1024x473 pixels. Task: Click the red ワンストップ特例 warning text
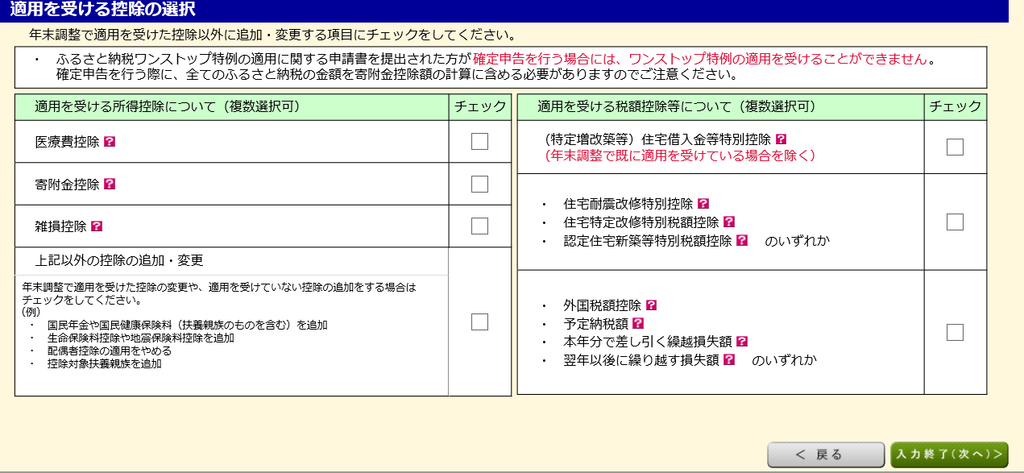click(700, 59)
